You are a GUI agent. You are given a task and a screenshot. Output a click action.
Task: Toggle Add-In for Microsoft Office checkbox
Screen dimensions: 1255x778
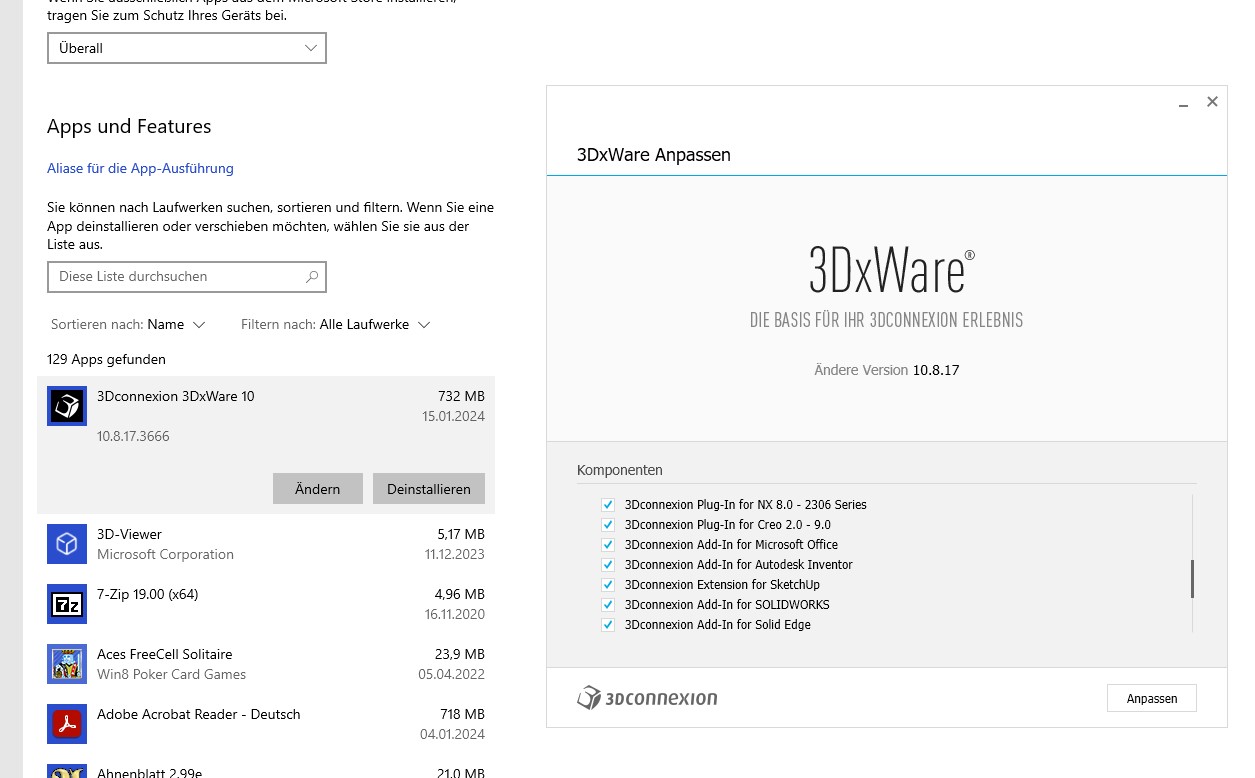pos(607,545)
